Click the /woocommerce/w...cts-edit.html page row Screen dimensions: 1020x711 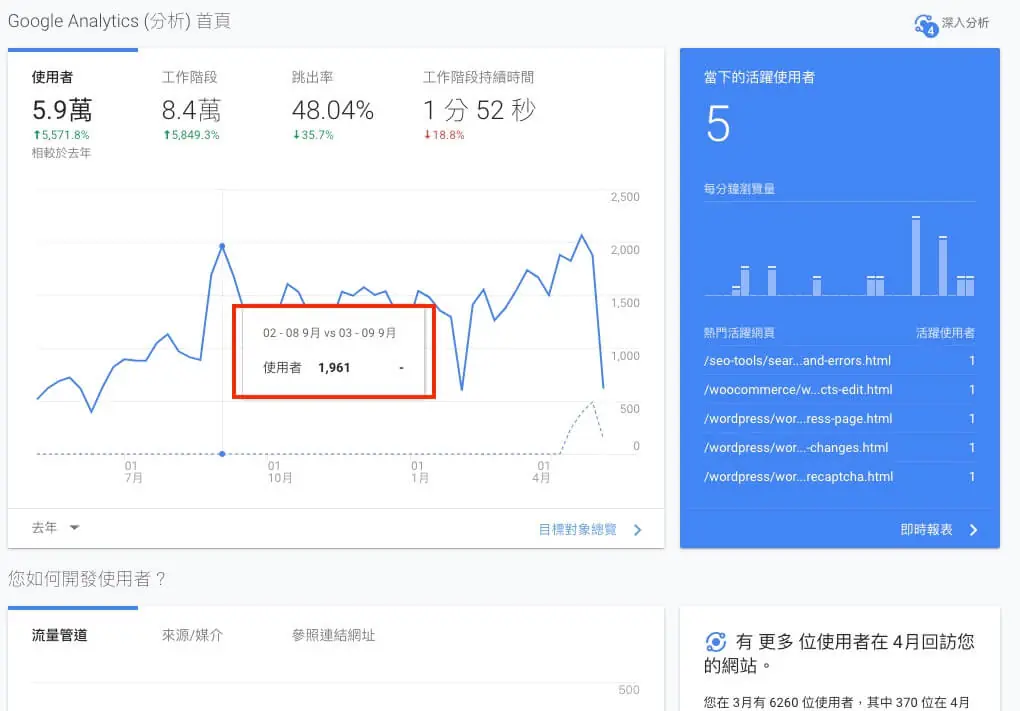coord(839,390)
